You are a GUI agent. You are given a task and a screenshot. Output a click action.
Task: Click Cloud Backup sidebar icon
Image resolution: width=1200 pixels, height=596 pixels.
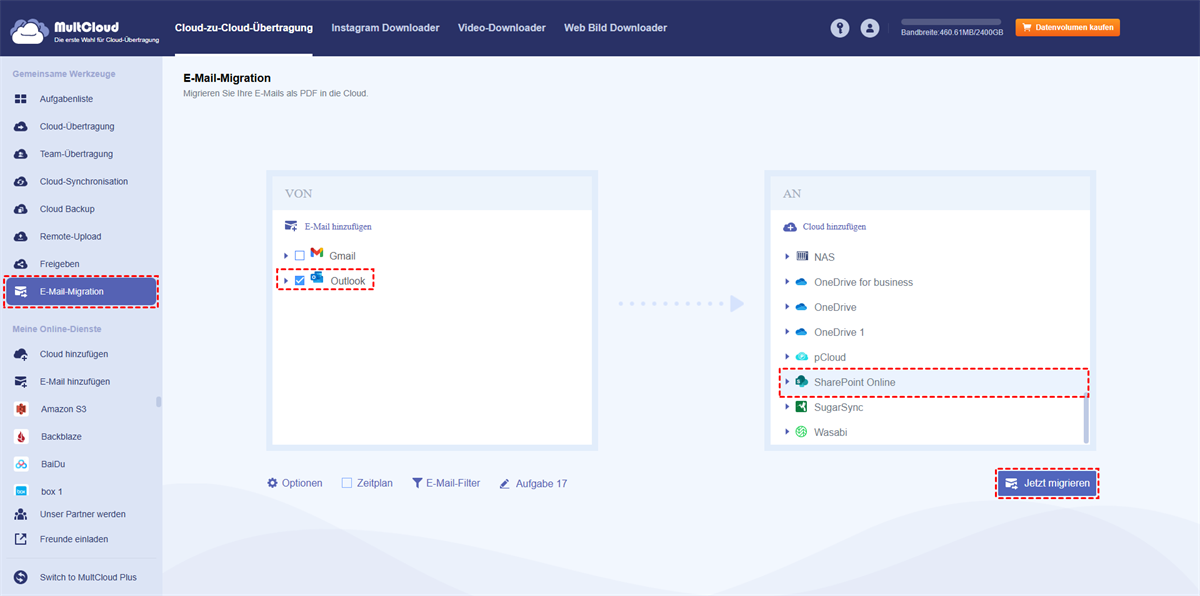point(21,209)
